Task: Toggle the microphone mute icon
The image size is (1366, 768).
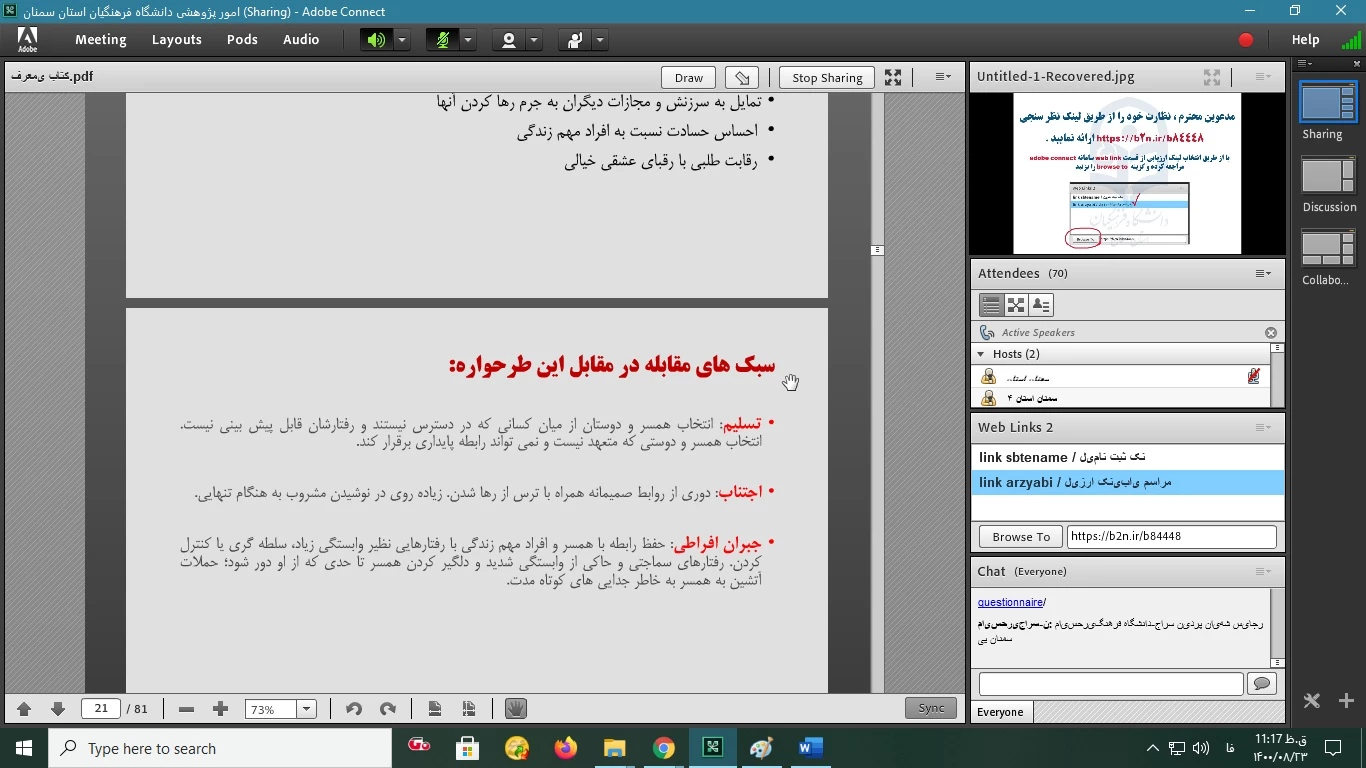Action: pyautogui.click(x=441, y=40)
